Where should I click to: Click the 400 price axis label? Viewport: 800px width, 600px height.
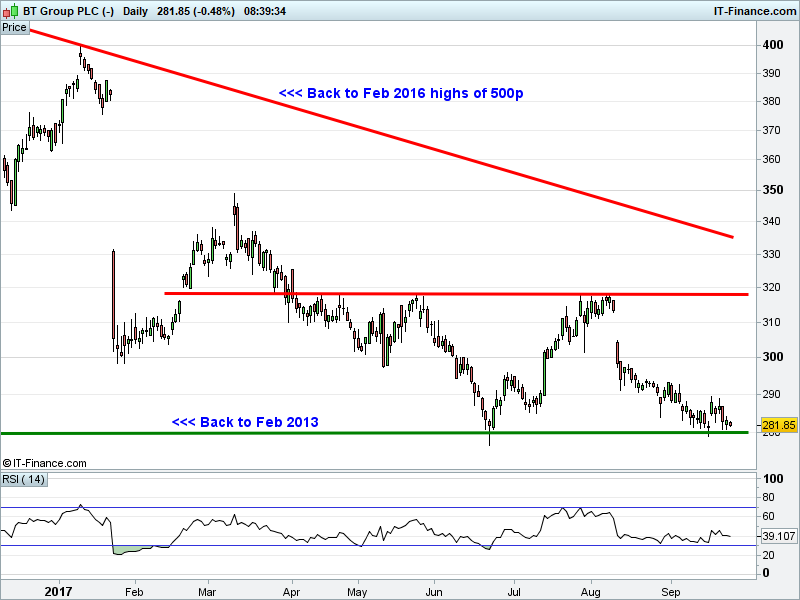[x=773, y=45]
